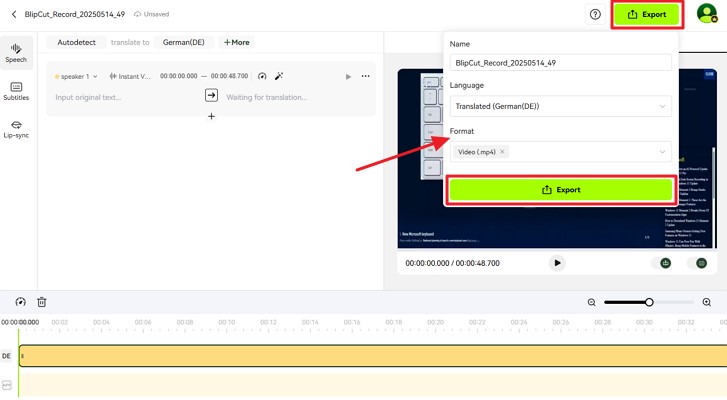Open the Language dropdown Translated (German(DE))
This screenshot has width=727, height=400.
point(561,106)
